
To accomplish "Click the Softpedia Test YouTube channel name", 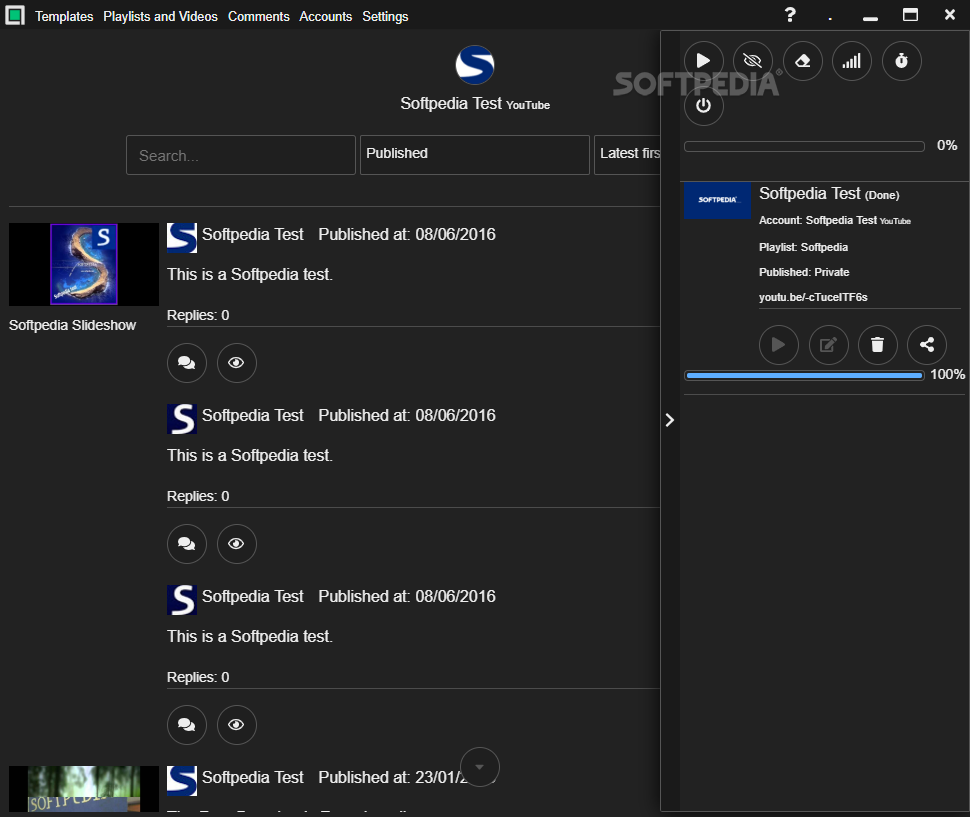I will [x=474, y=104].
